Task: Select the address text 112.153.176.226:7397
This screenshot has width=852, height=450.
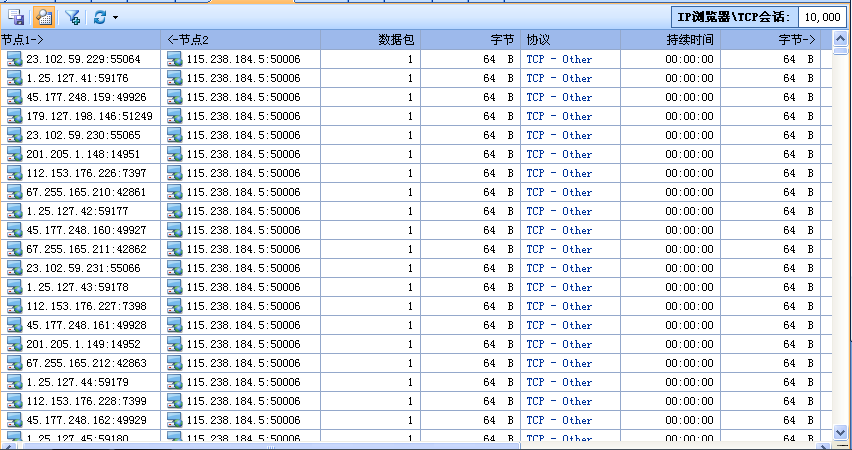Action: point(86,173)
